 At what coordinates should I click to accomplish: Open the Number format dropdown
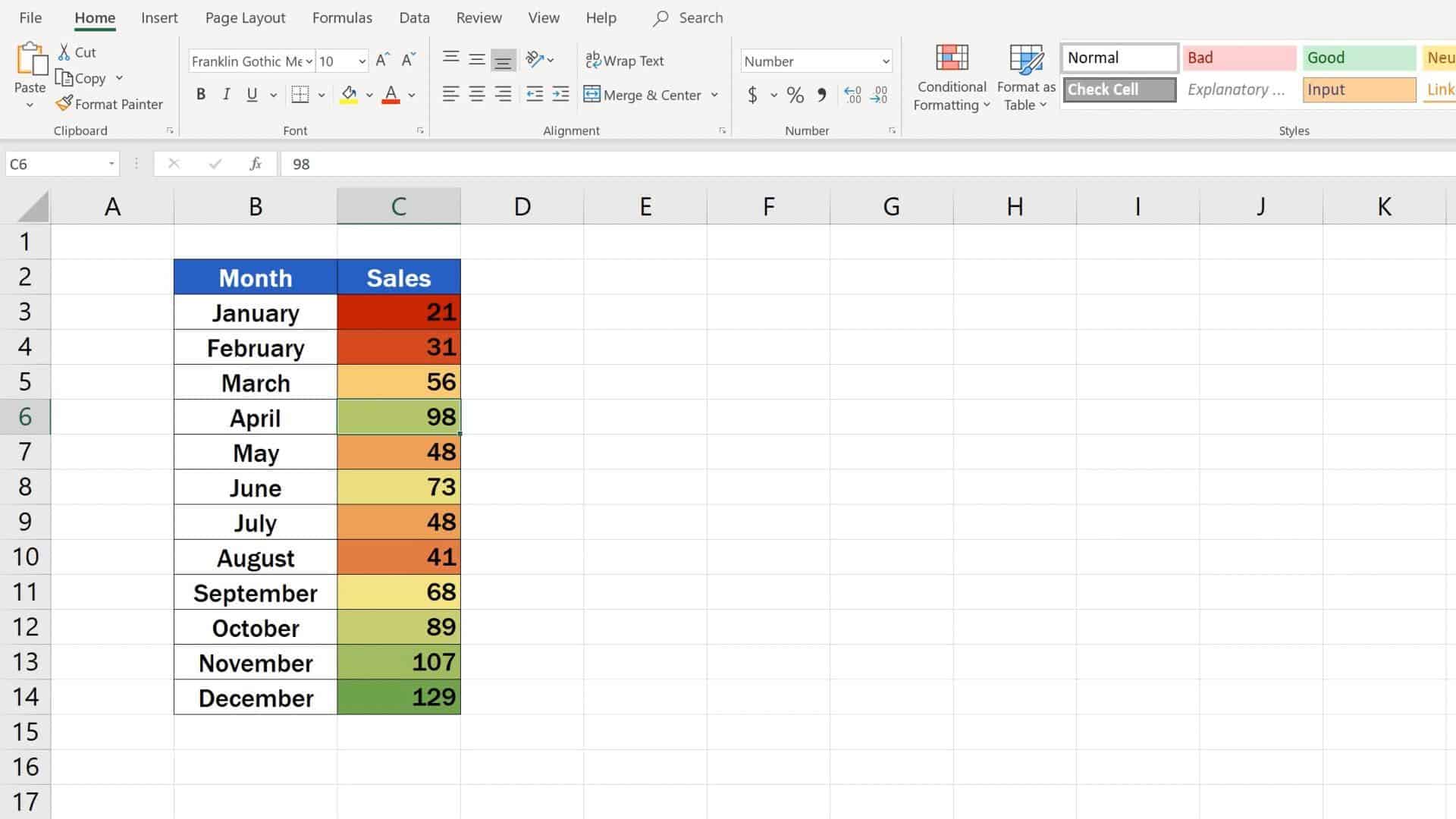click(x=885, y=61)
